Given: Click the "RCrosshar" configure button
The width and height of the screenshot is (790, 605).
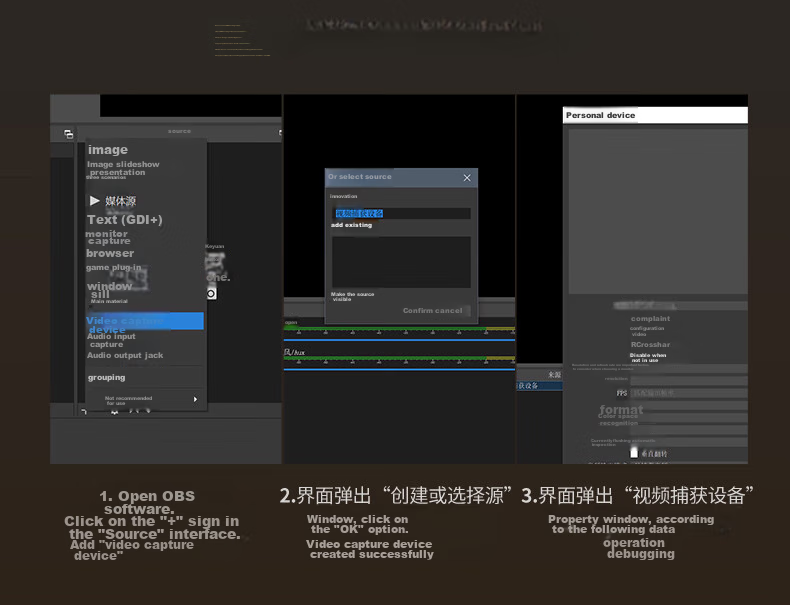Looking at the screenshot, I should tap(650, 345).
